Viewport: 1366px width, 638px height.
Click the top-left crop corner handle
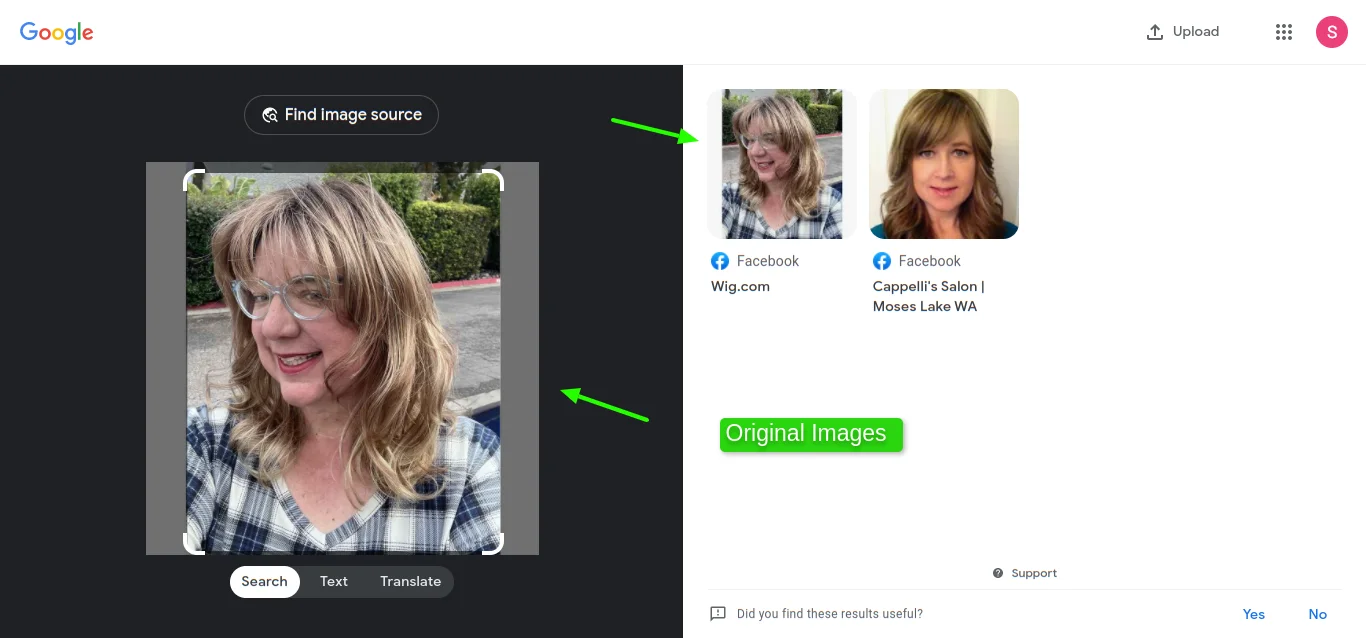pyautogui.click(x=191, y=178)
